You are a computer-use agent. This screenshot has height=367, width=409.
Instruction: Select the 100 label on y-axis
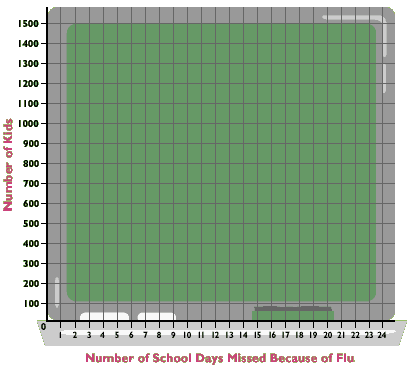[31, 304]
